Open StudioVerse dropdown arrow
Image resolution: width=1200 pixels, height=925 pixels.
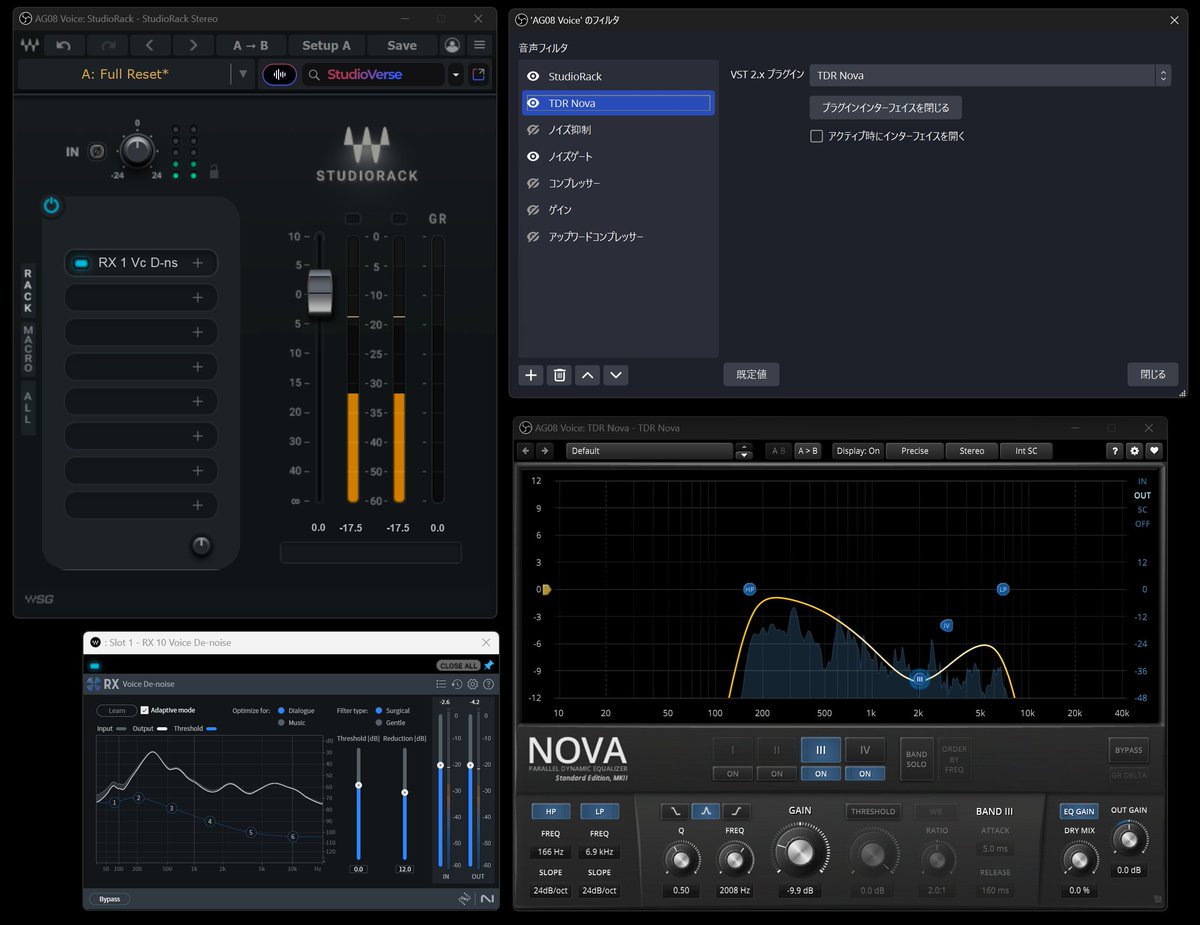click(x=456, y=74)
